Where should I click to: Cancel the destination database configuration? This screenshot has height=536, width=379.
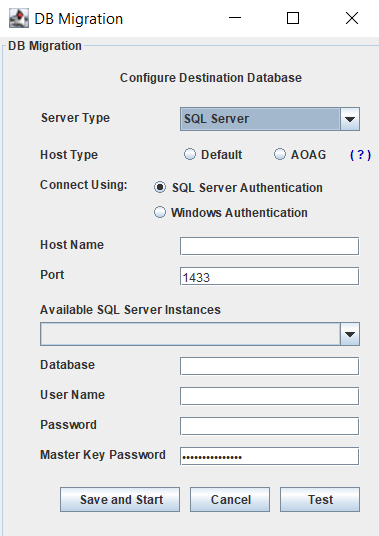pos(230,499)
